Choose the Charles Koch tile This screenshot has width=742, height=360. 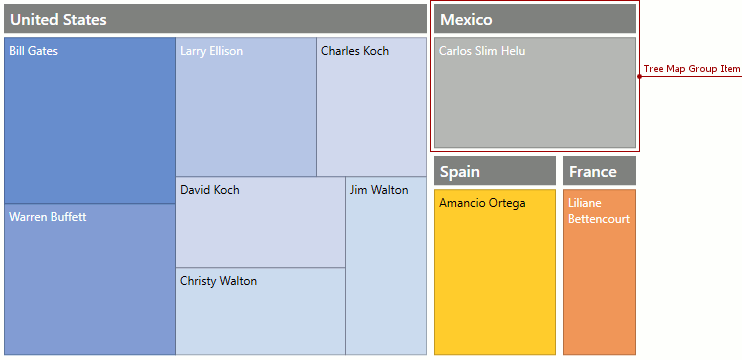[x=371, y=107]
